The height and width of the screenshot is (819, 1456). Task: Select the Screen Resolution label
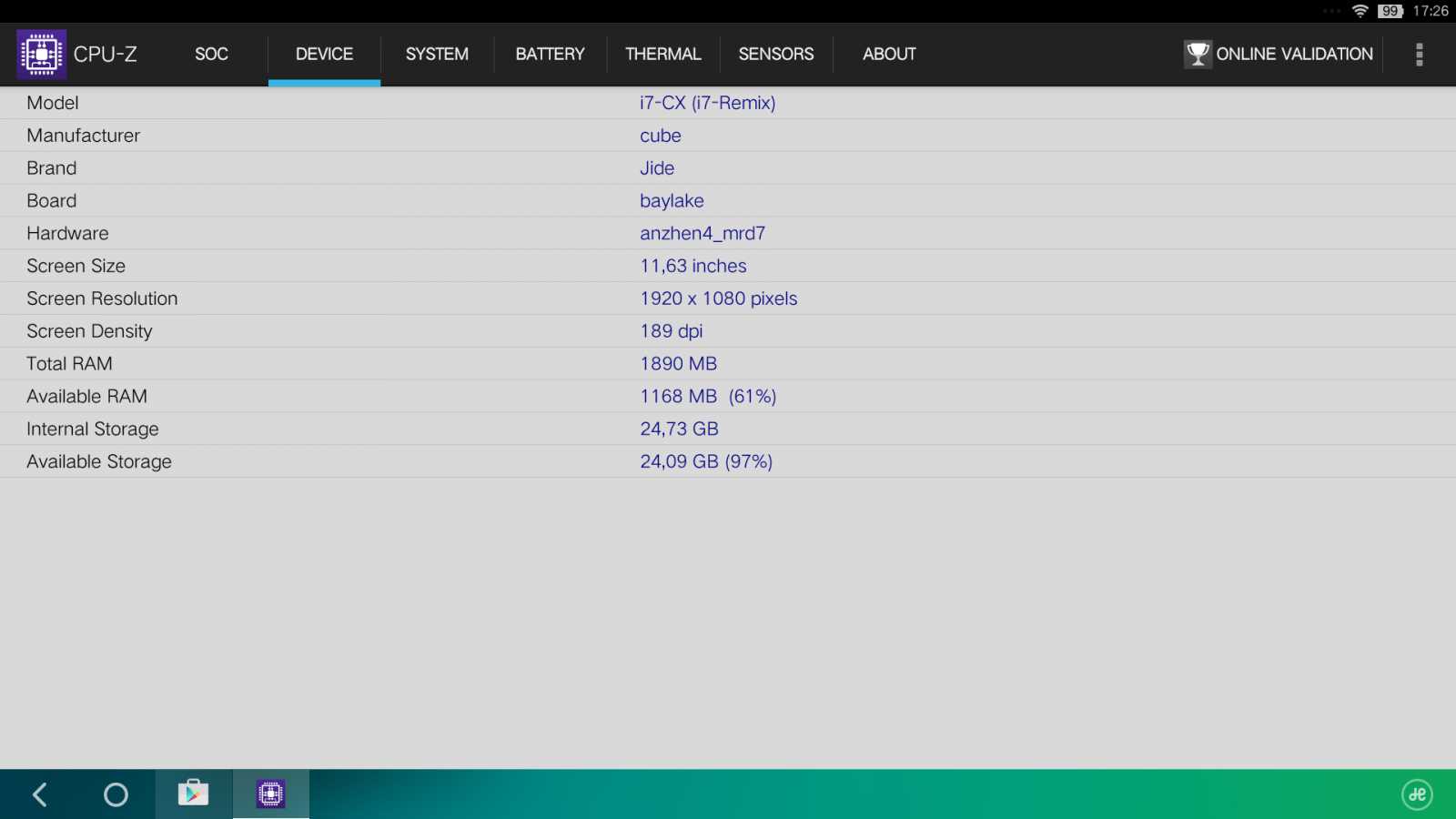(102, 298)
